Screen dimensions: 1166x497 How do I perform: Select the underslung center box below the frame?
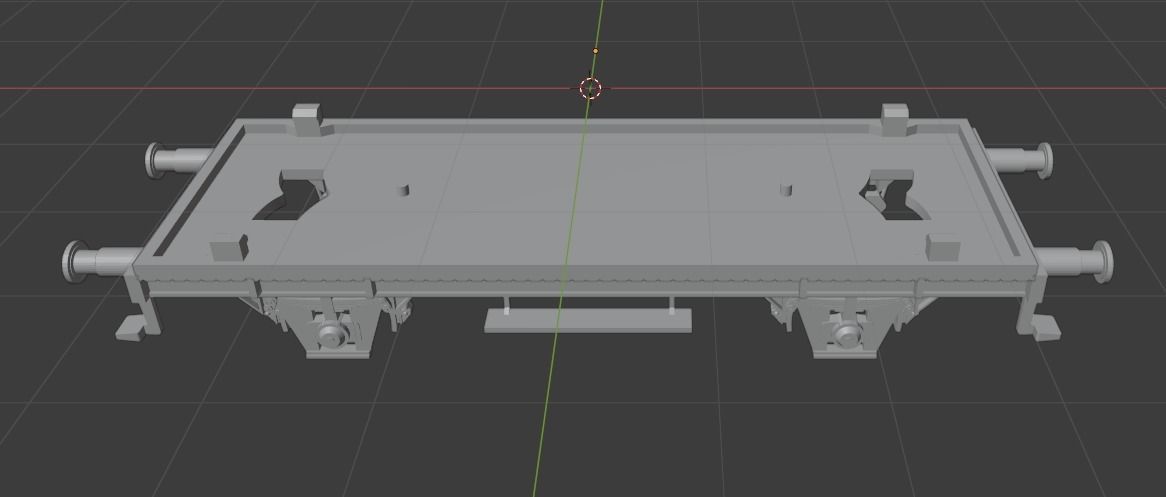587,321
